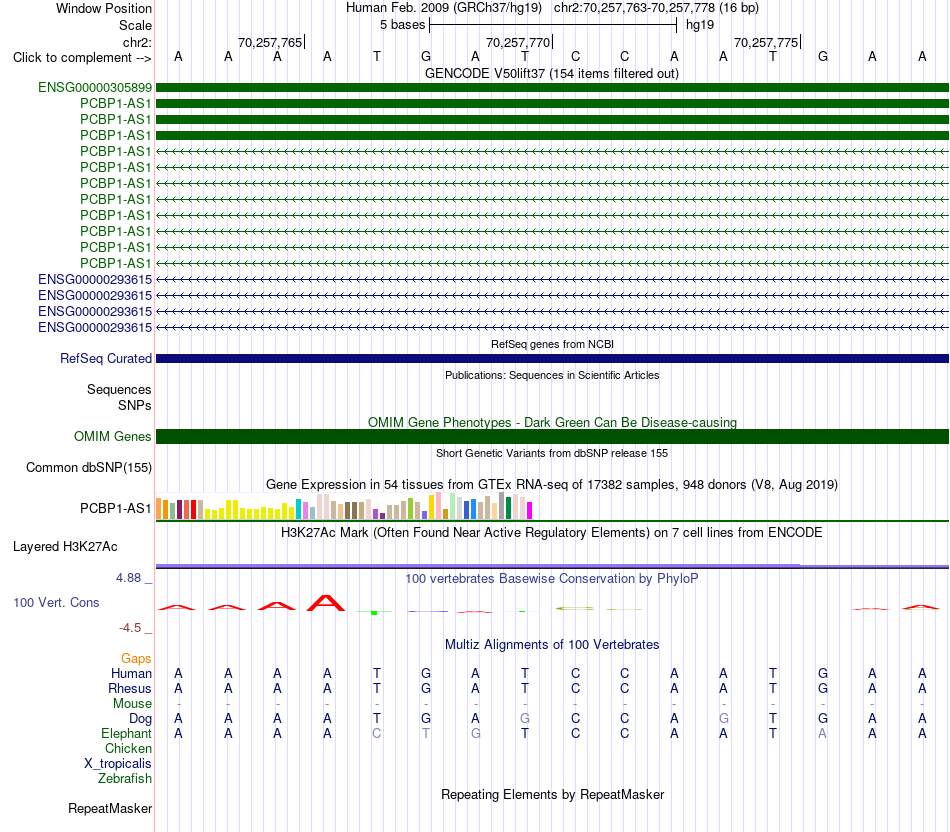Click the dark blue RefSeq Curated bar
This screenshot has height=832, width=950.
coord(552,358)
